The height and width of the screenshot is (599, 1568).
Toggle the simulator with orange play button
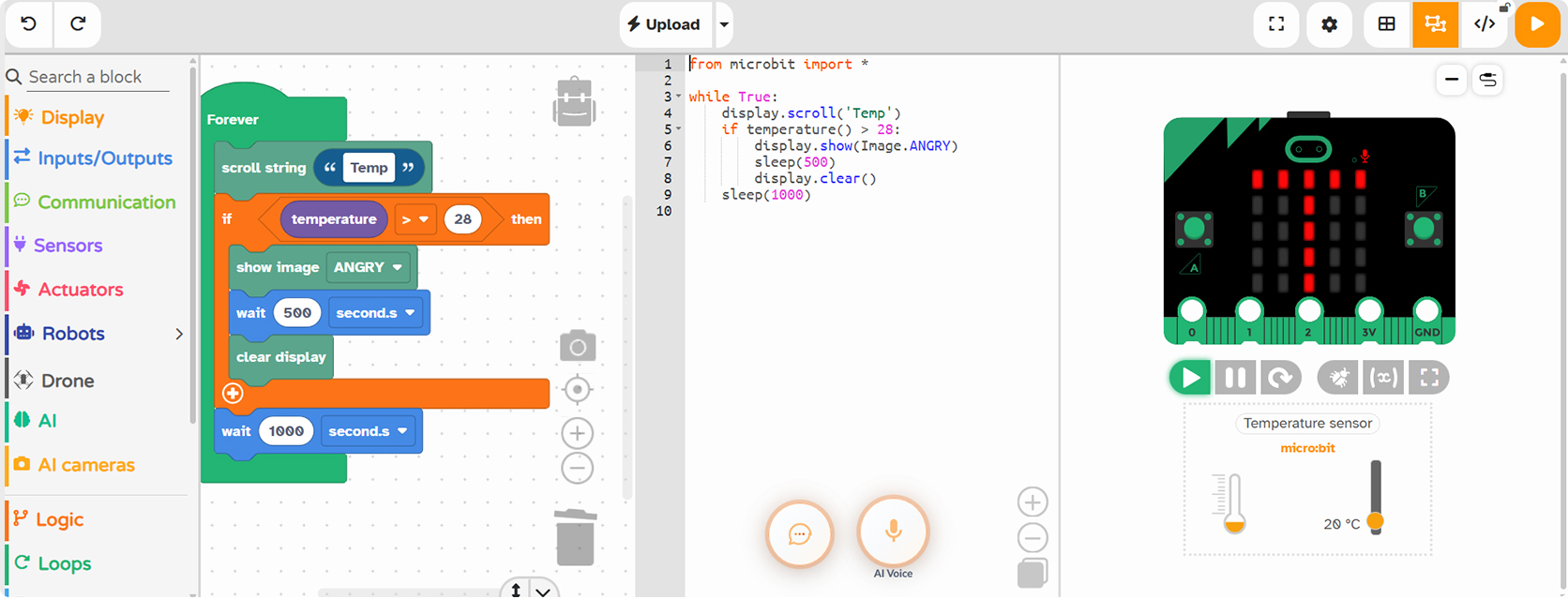pyautogui.click(x=1537, y=24)
